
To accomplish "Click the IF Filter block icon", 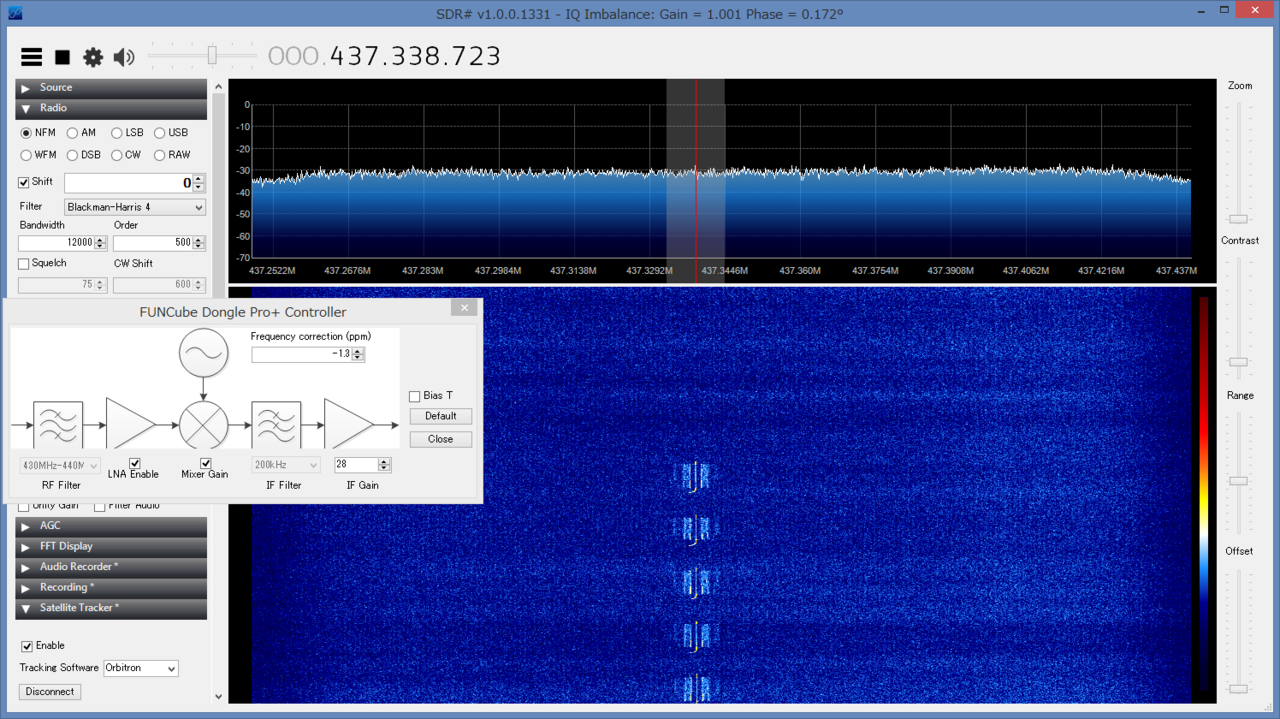I will (277, 425).
